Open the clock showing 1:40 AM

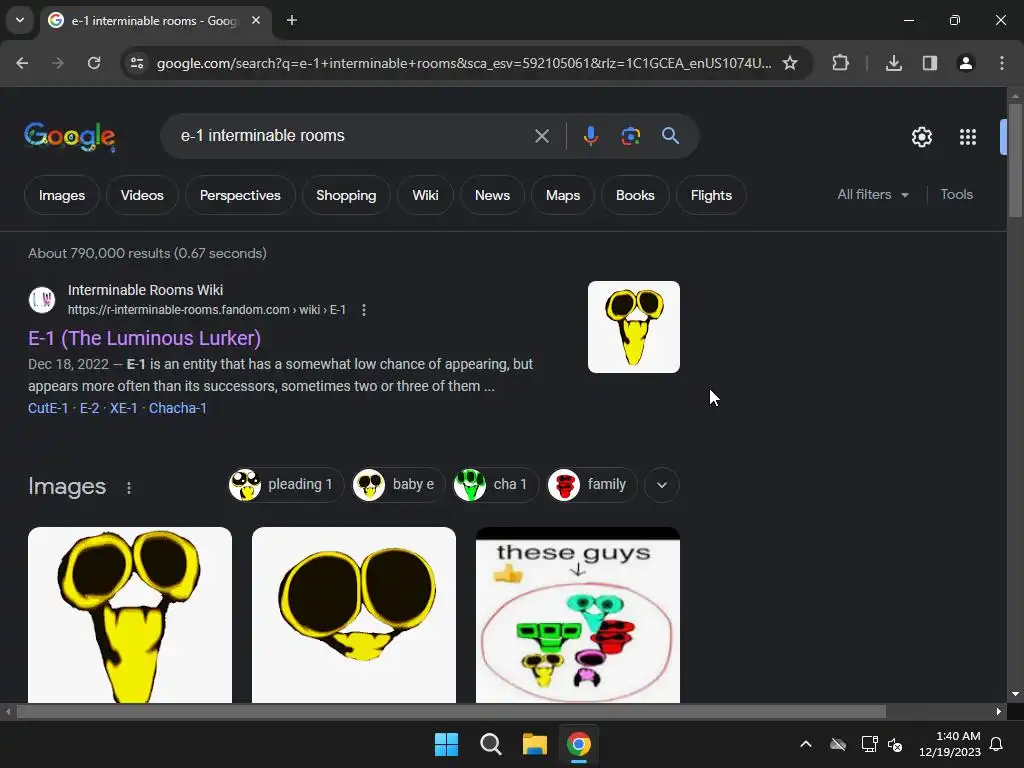(x=950, y=744)
